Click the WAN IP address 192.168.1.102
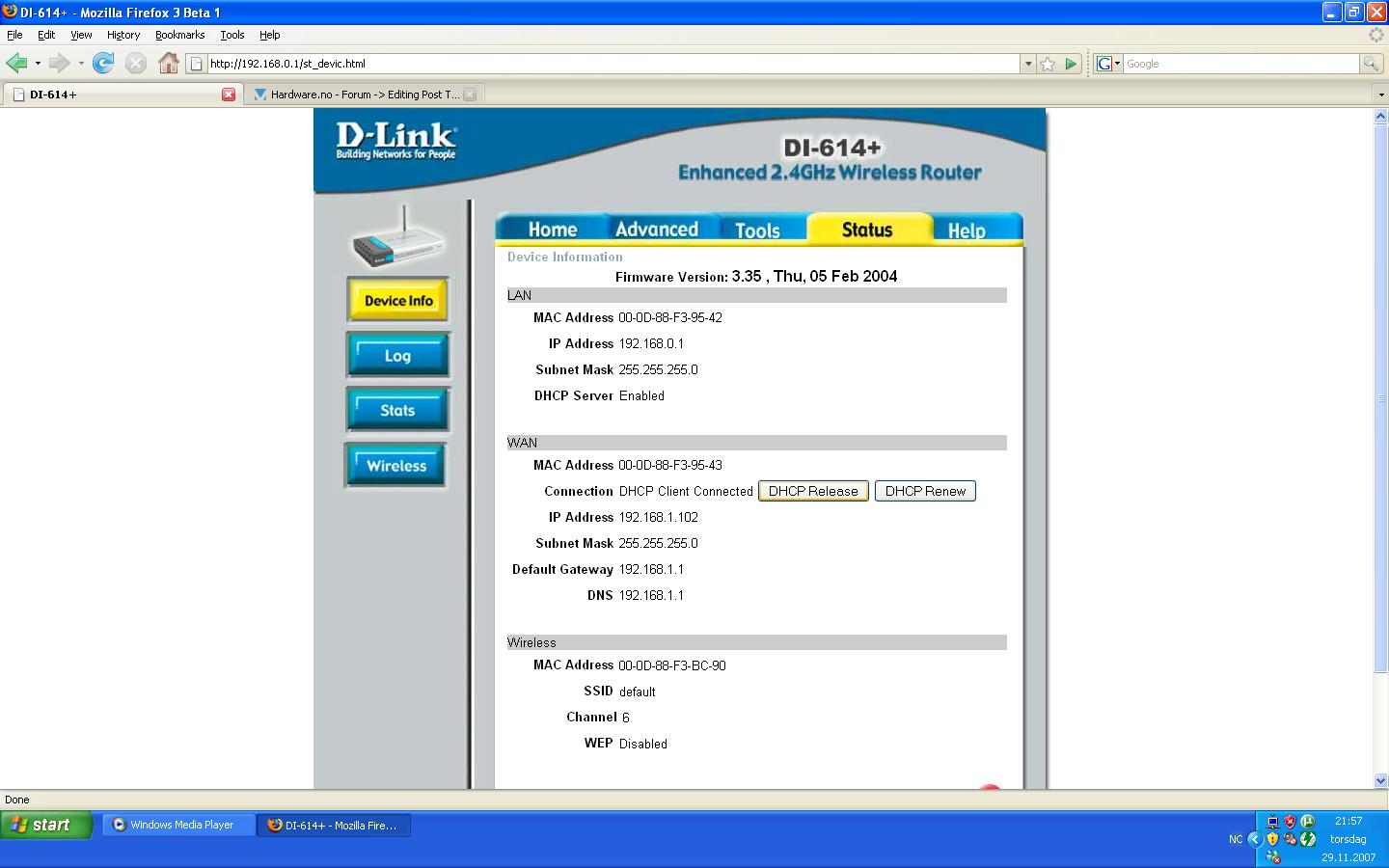Screen dimensions: 1389x868 click(x=659, y=517)
